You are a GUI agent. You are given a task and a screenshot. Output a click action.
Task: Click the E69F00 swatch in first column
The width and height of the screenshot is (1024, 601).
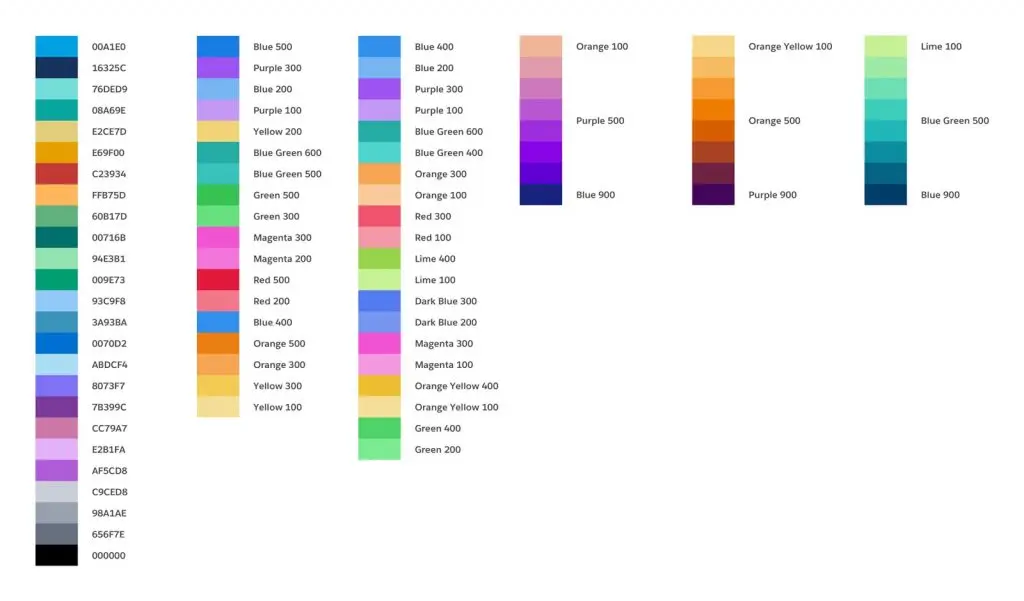(x=56, y=152)
